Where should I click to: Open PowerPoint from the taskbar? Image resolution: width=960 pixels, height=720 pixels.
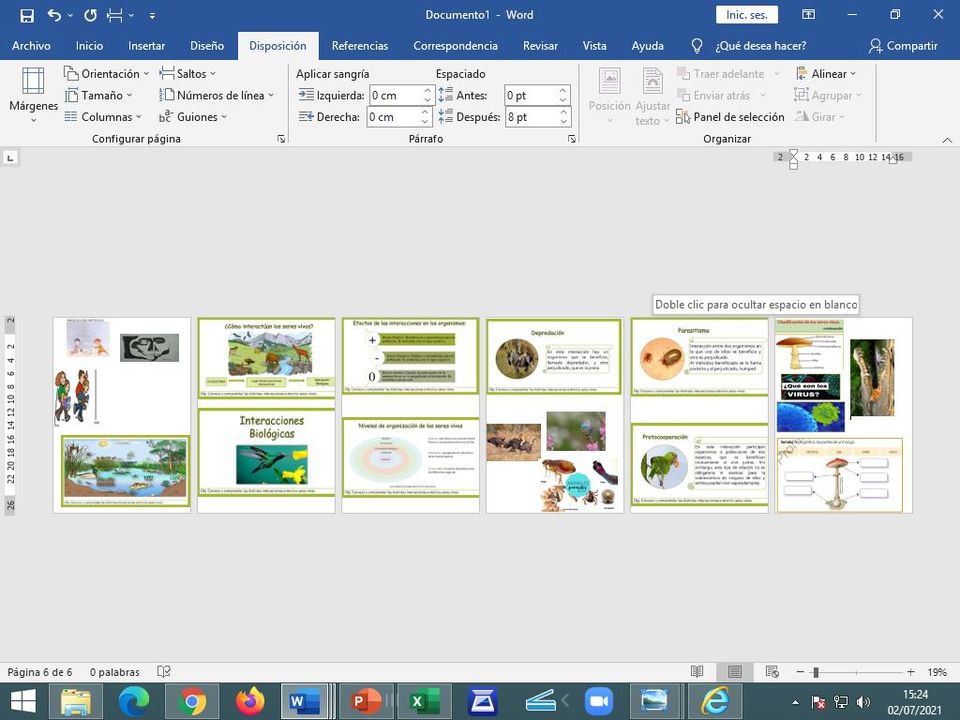coord(367,702)
